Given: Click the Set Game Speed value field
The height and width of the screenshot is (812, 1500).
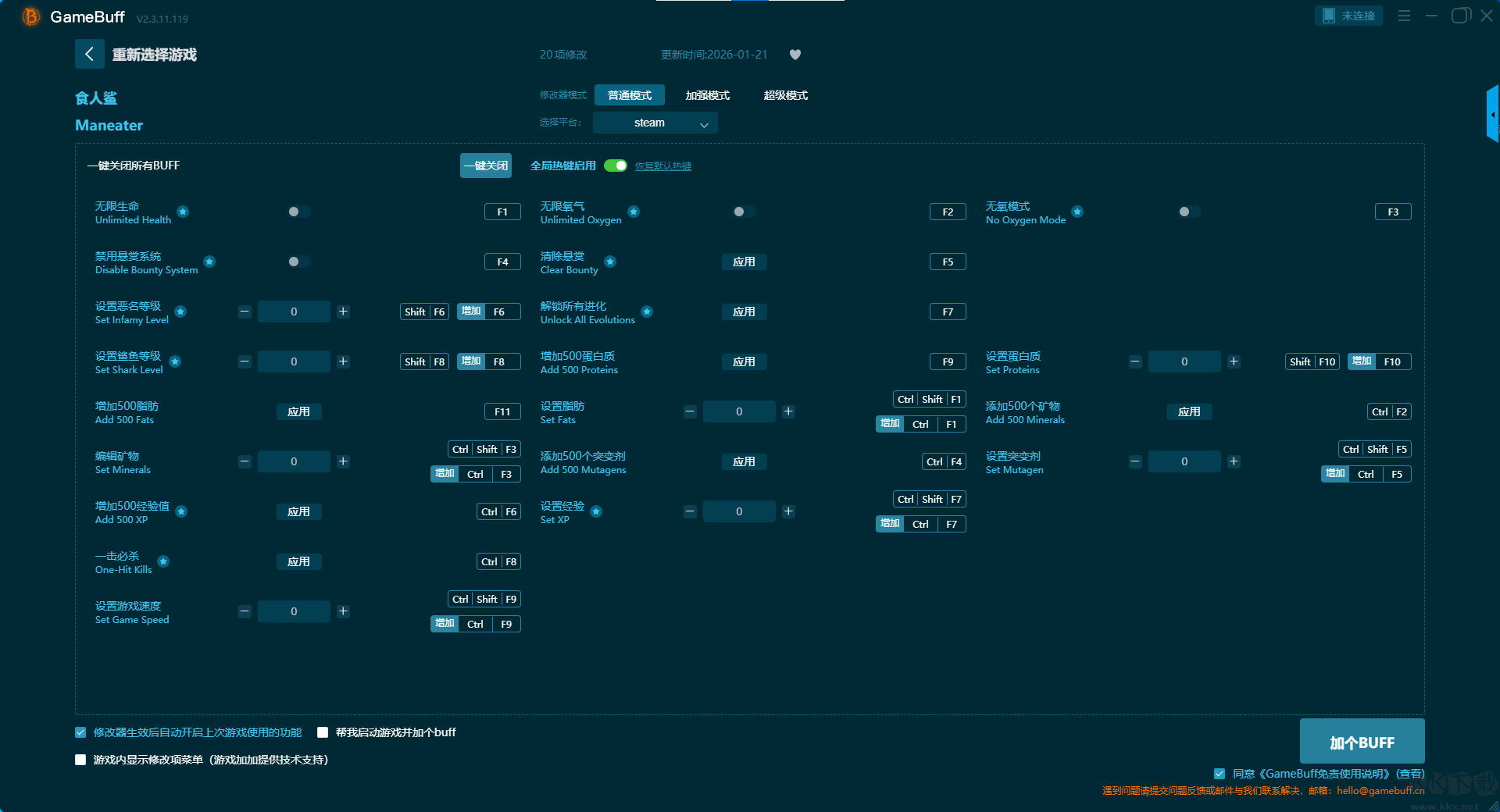Looking at the screenshot, I should pyautogui.click(x=294, y=611).
